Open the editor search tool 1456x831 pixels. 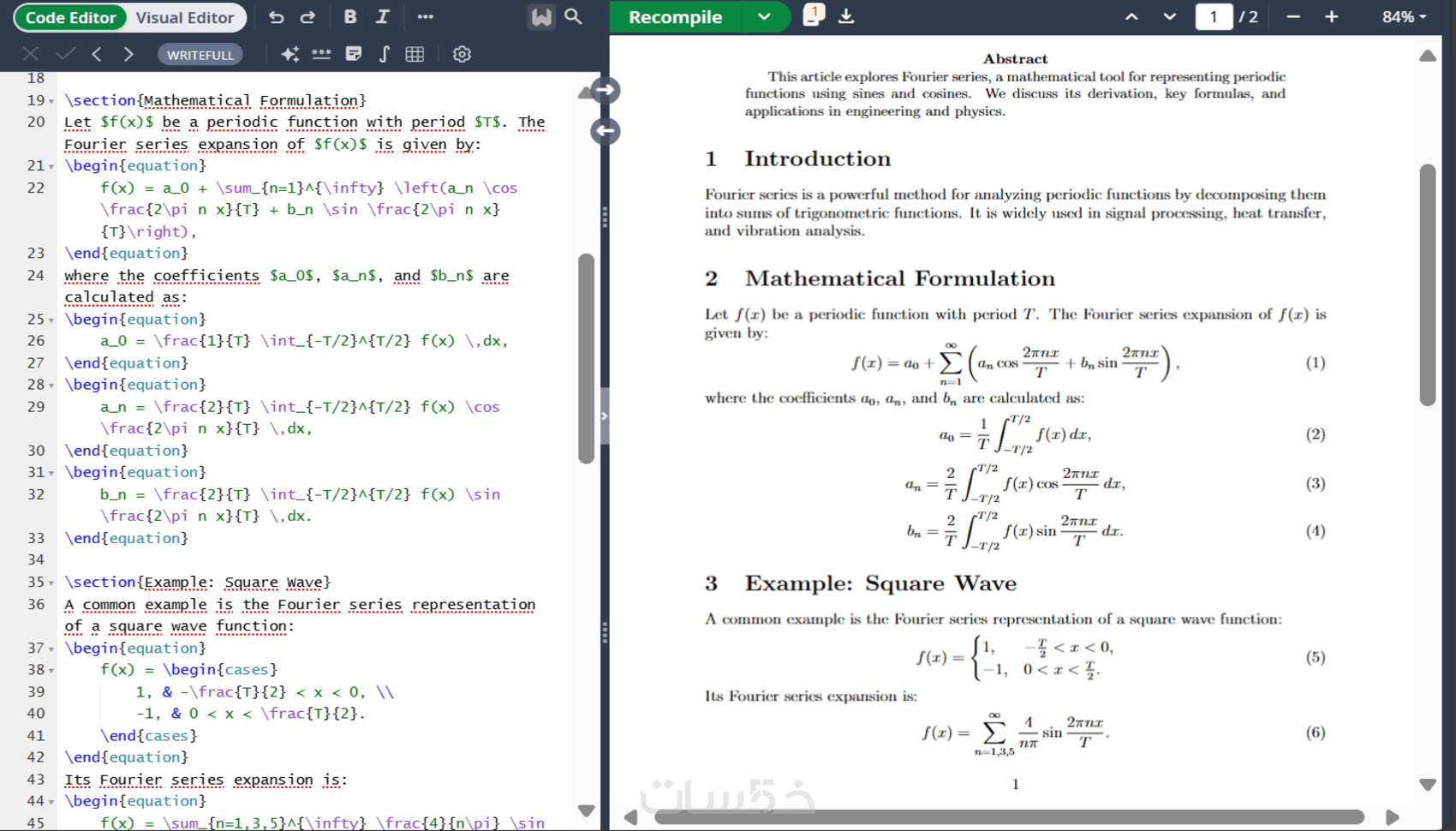pyautogui.click(x=574, y=17)
